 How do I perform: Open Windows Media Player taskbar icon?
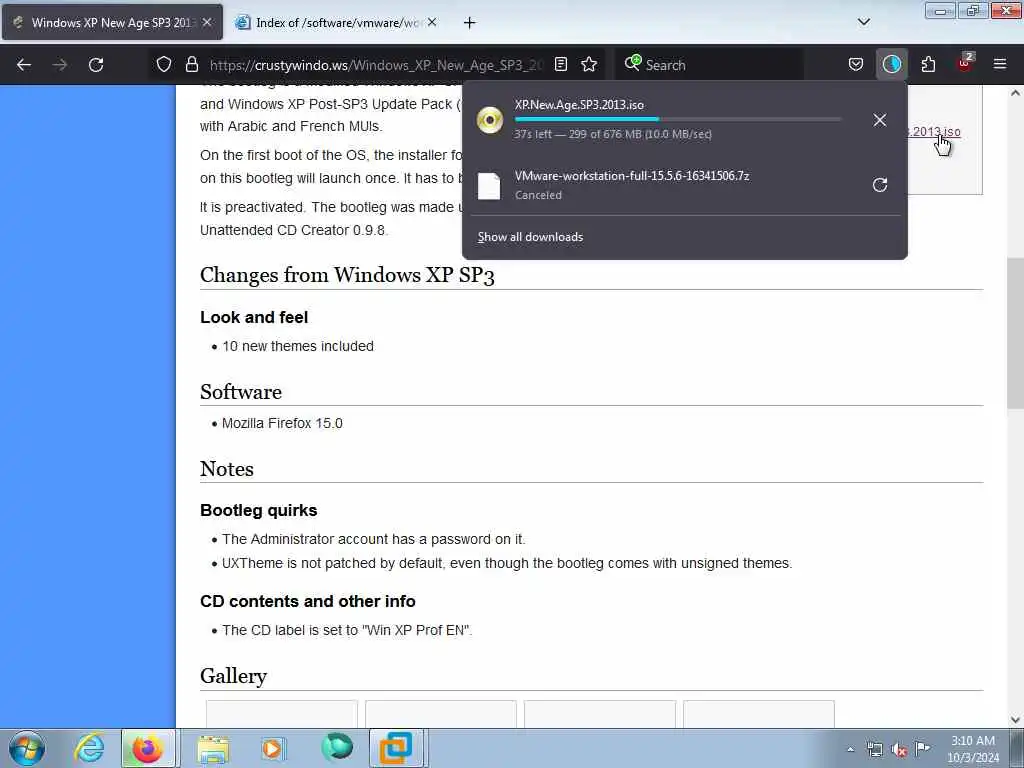pos(272,748)
